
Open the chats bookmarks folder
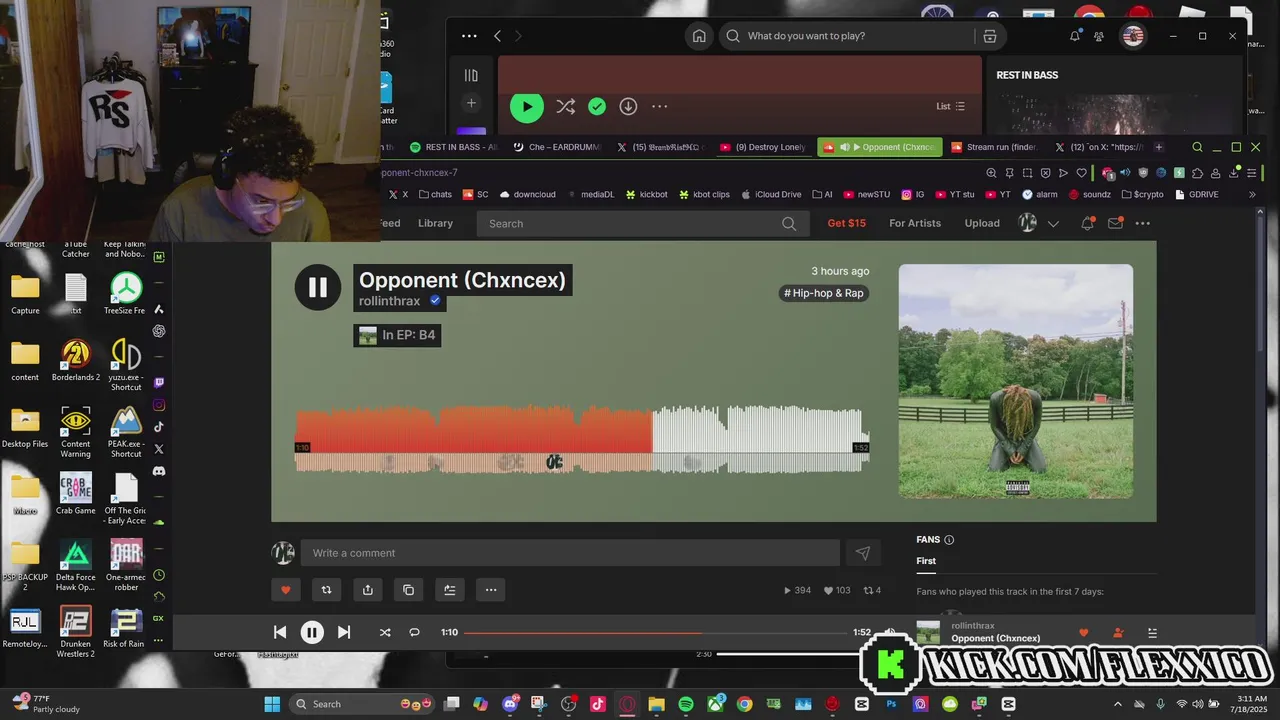(434, 195)
